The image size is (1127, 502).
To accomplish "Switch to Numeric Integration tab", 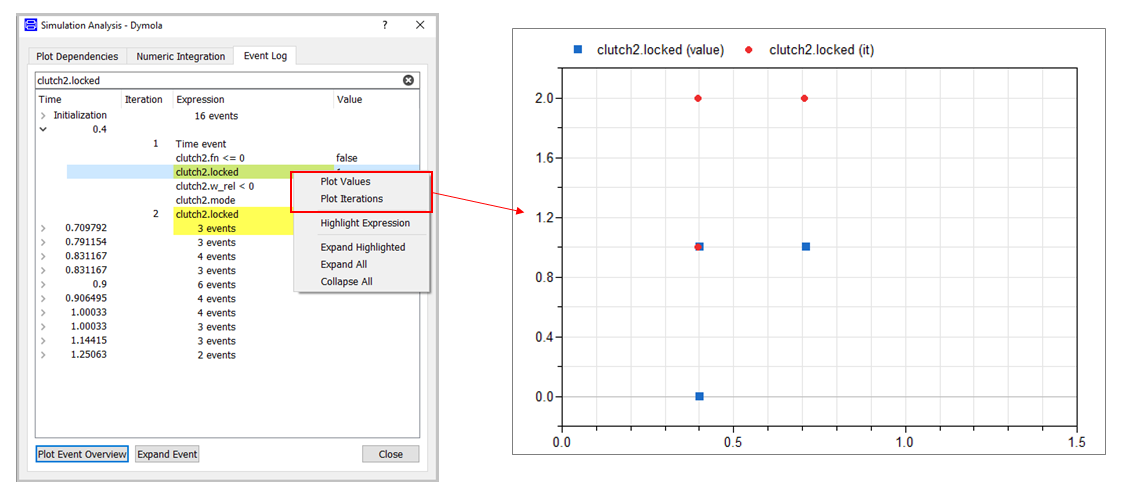I will 180,56.
